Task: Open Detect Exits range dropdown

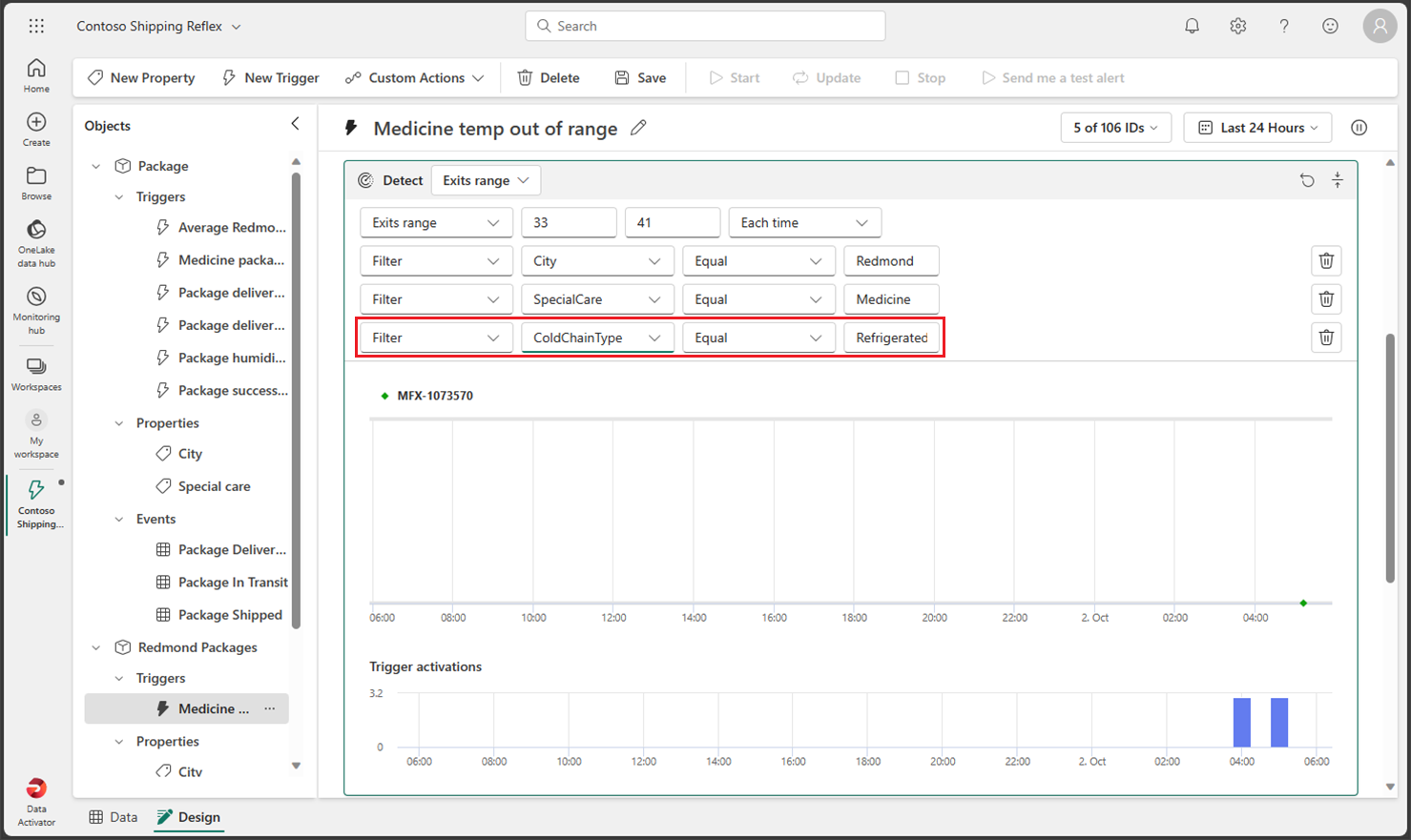Action: (486, 180)
